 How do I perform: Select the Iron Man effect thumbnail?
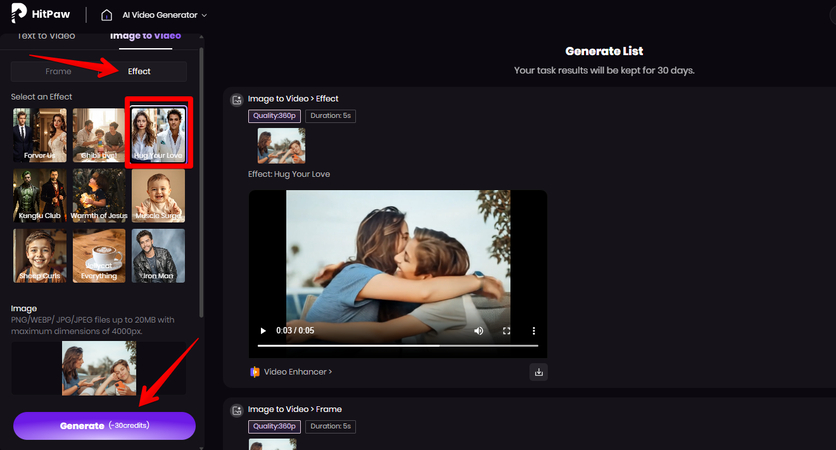pos(158,255)
